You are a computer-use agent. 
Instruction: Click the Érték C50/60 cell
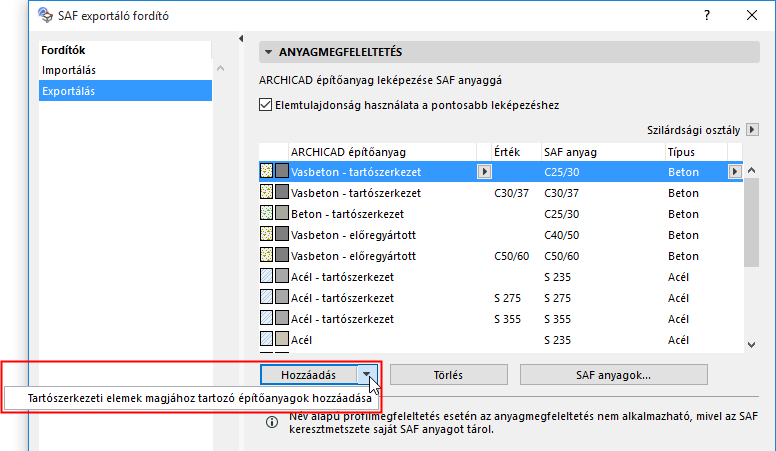tap(512, 256)
